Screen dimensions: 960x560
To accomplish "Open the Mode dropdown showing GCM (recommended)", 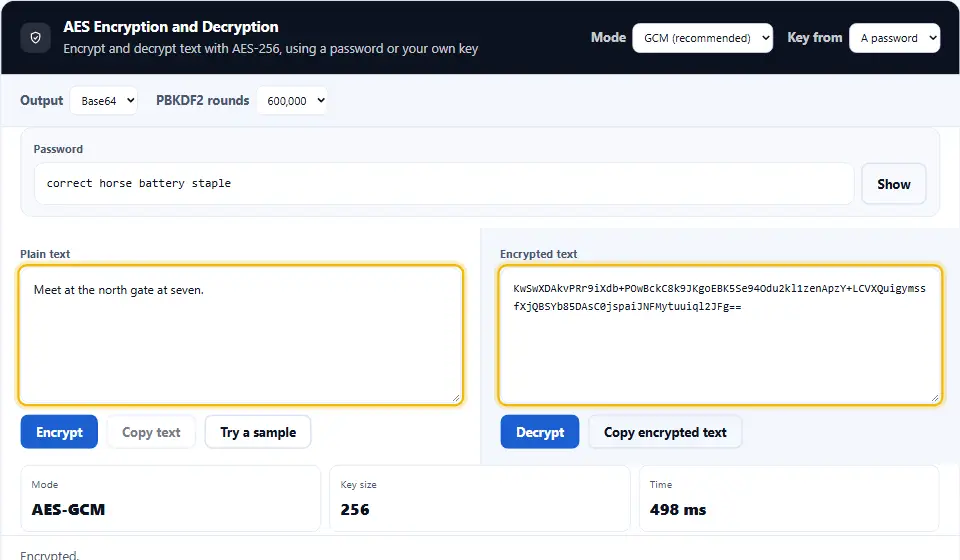I will click(x=702, y=38).
